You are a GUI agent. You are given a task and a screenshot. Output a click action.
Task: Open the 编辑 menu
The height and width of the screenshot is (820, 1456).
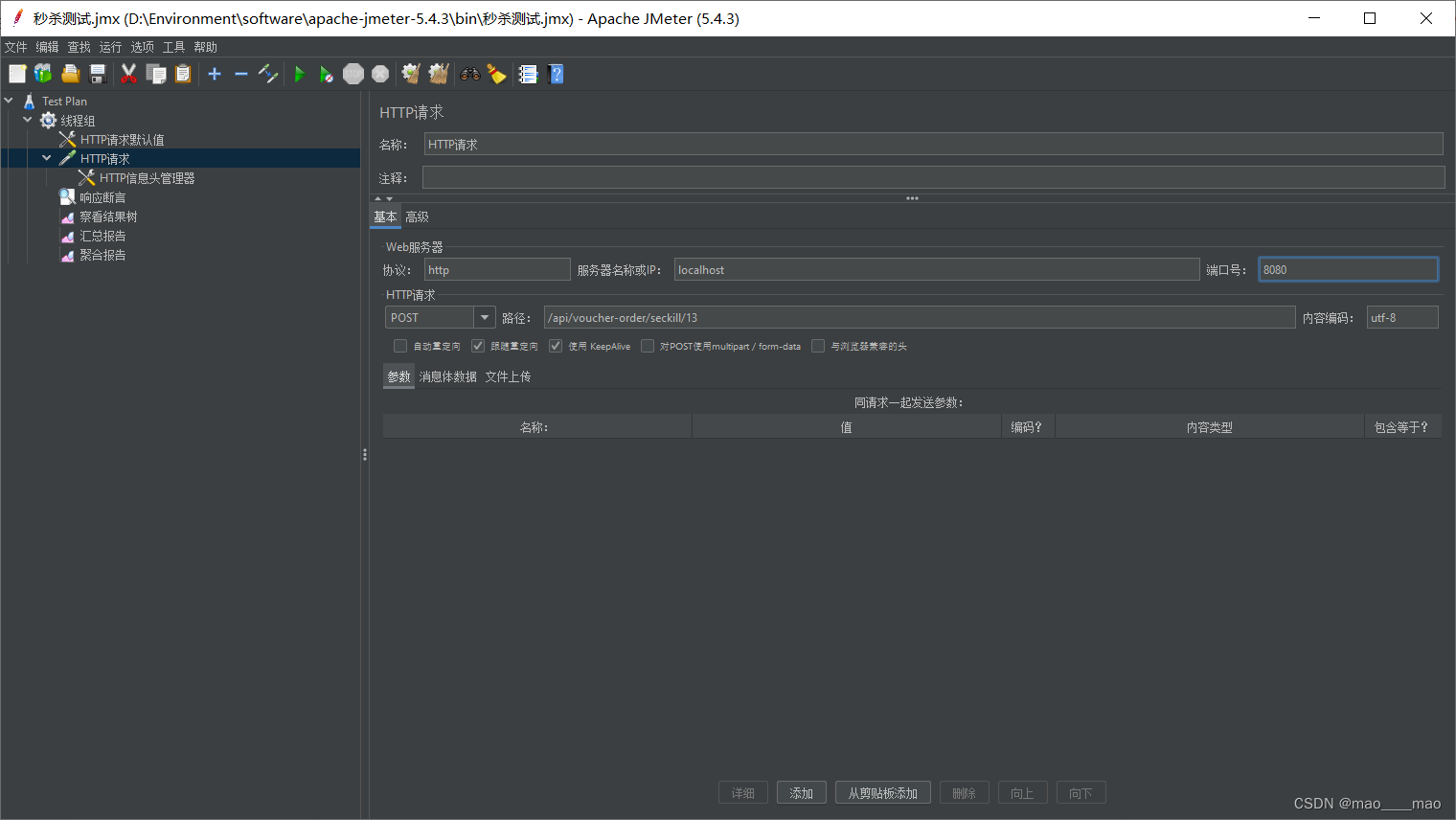tap(47, 47)
